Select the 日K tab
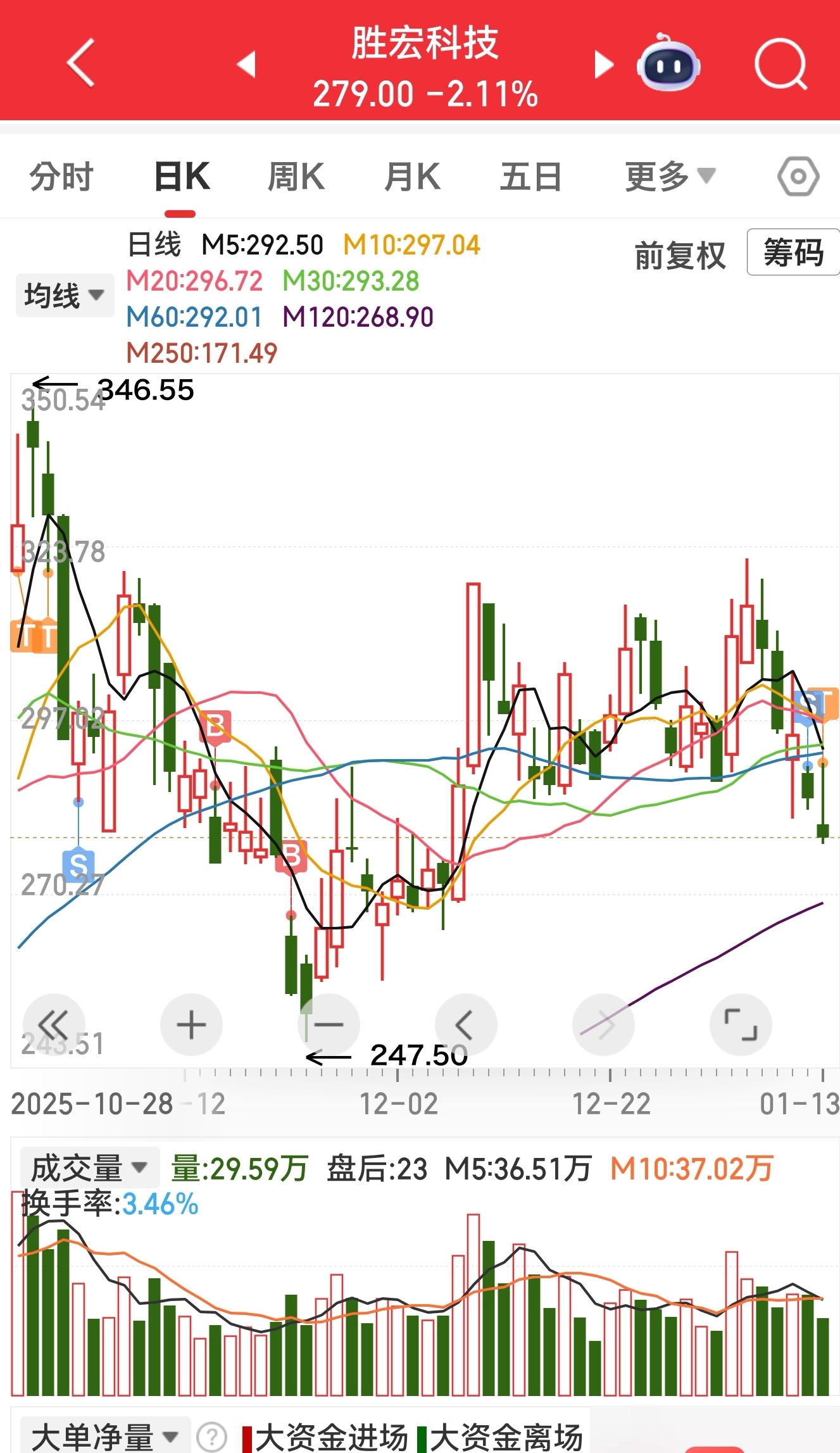The image size is (840, 1453). [x=182, y=177]
